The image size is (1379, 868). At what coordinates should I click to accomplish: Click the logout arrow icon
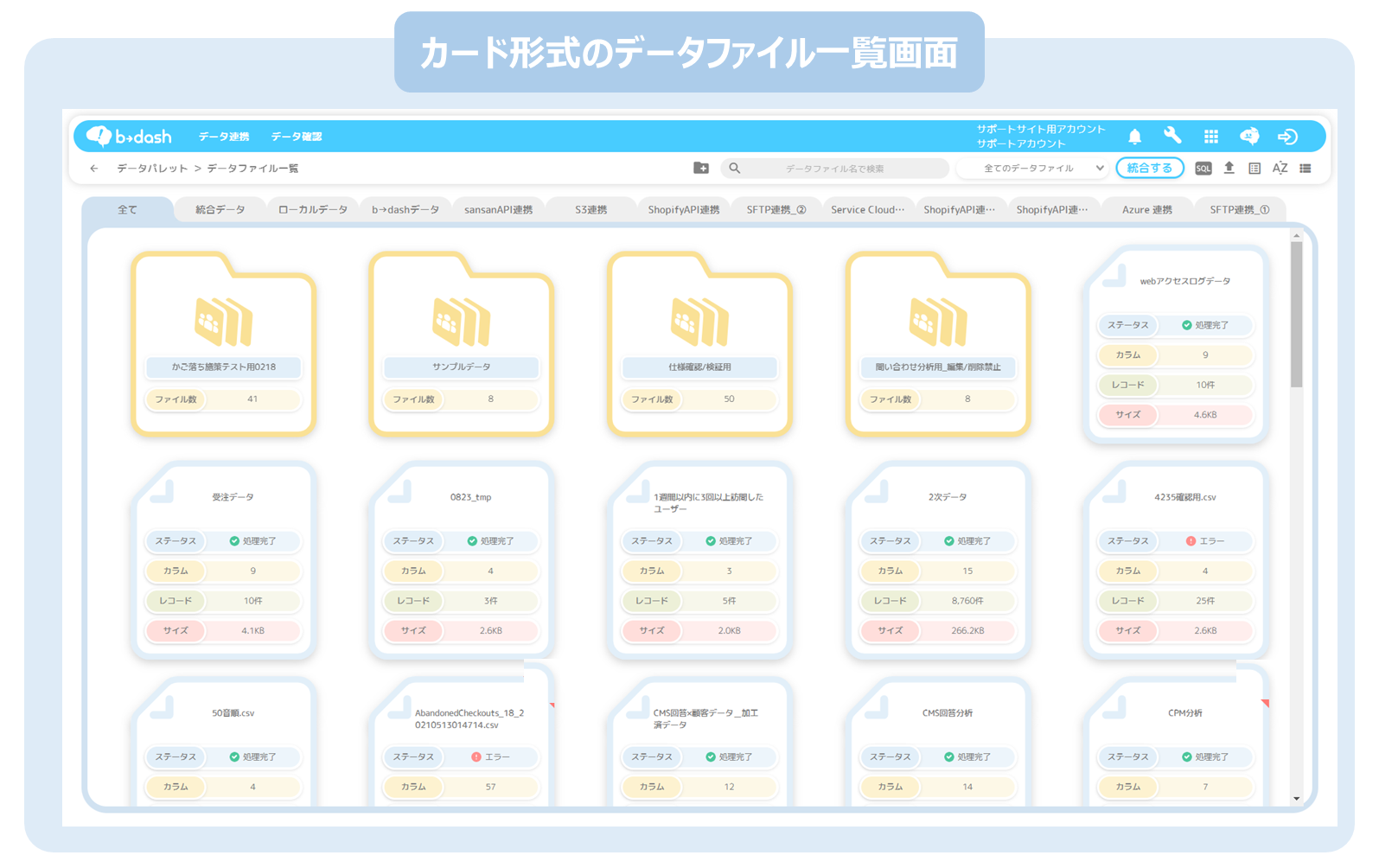pyautogui.click(x=1287, y=137)
